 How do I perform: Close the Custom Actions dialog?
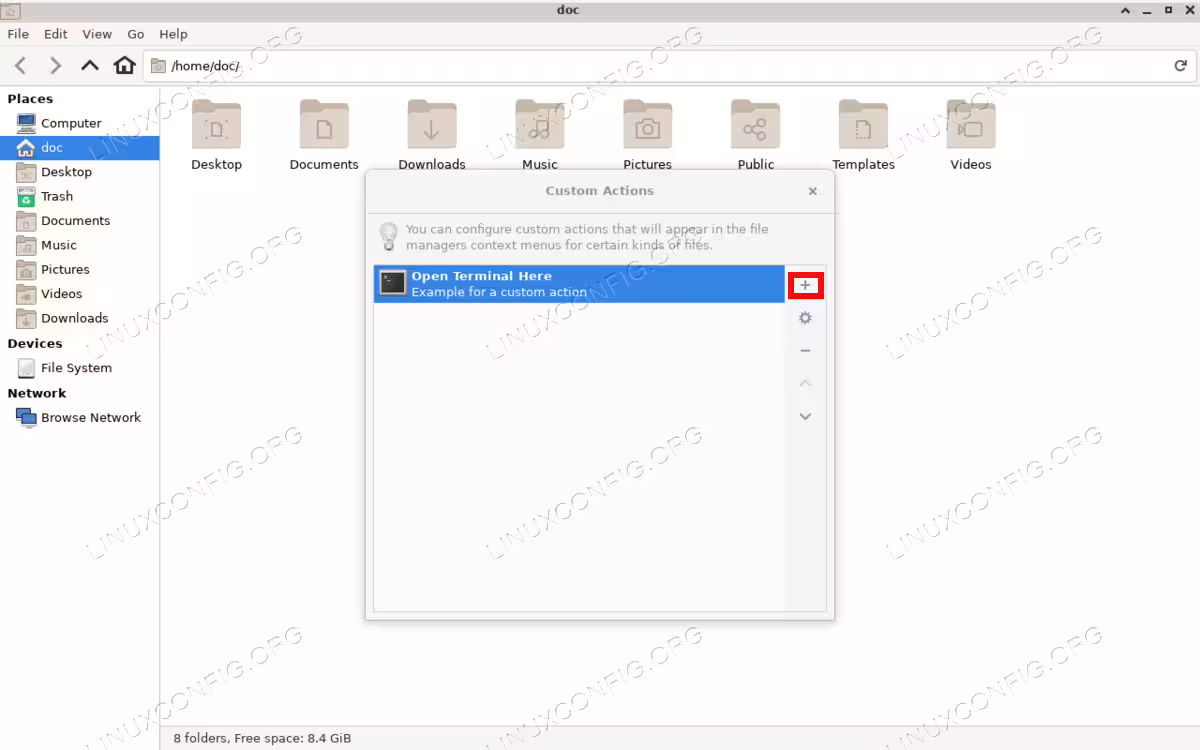(x=813, y=191)
